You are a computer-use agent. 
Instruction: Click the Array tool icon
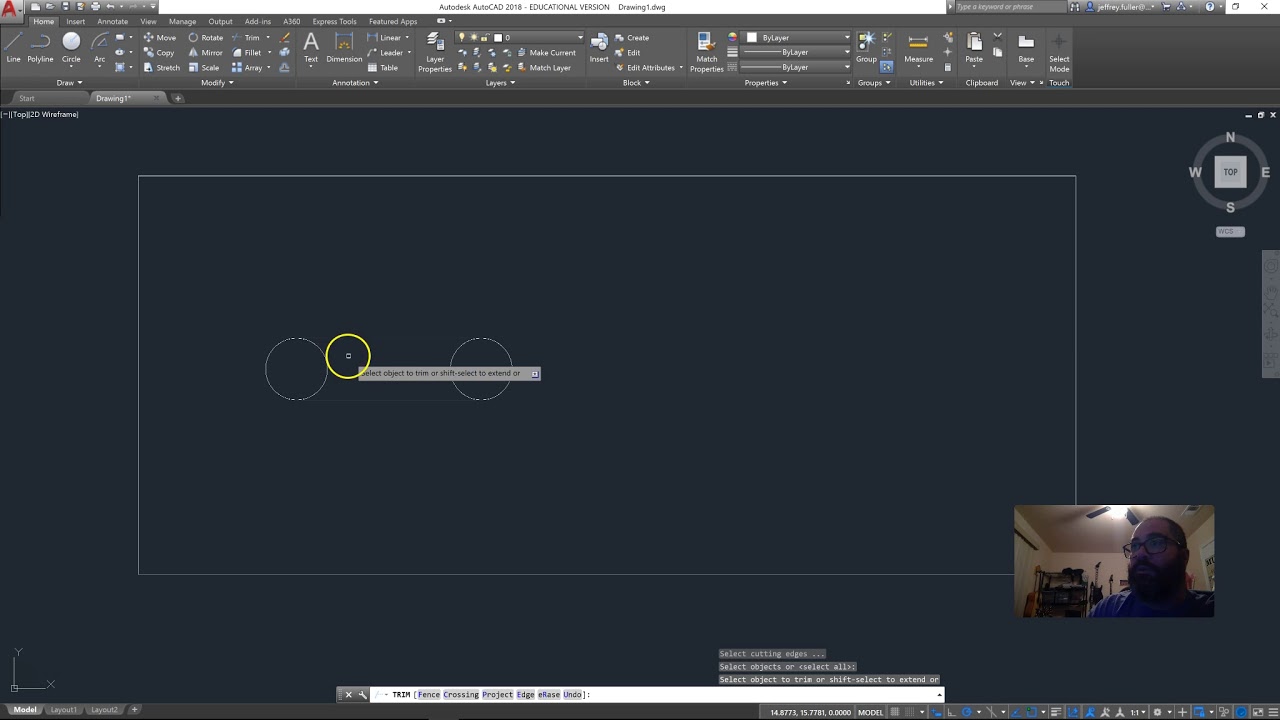tap(237, 68)
